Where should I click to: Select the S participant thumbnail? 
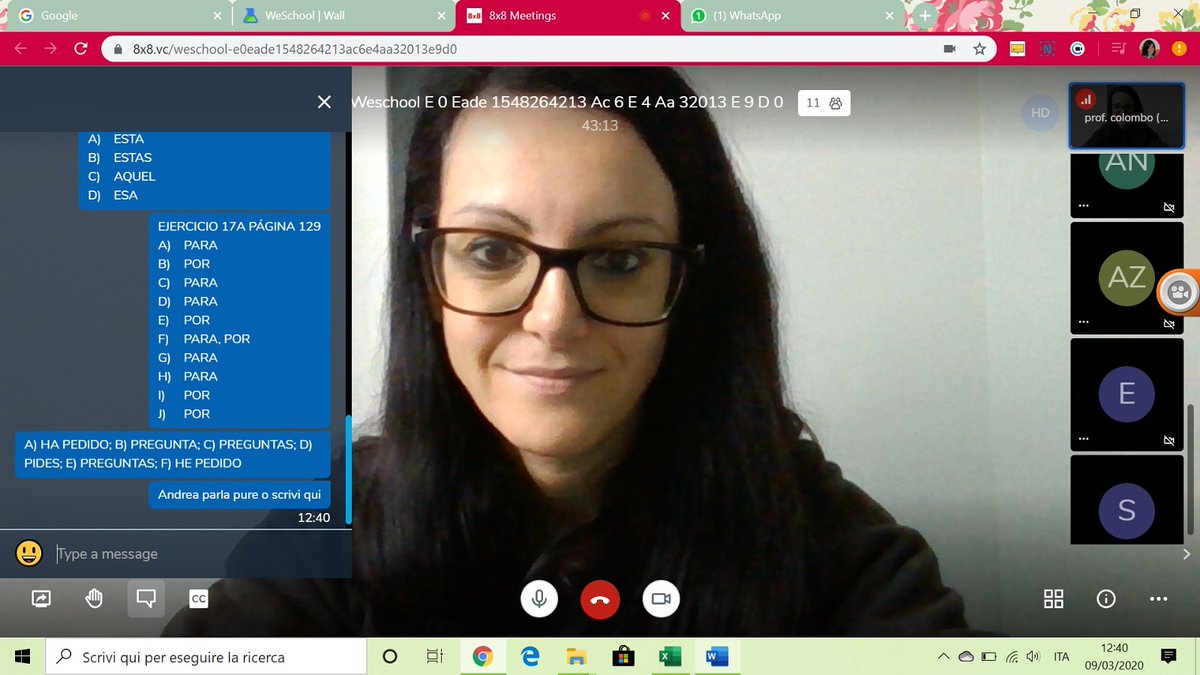coord(1127,501)
